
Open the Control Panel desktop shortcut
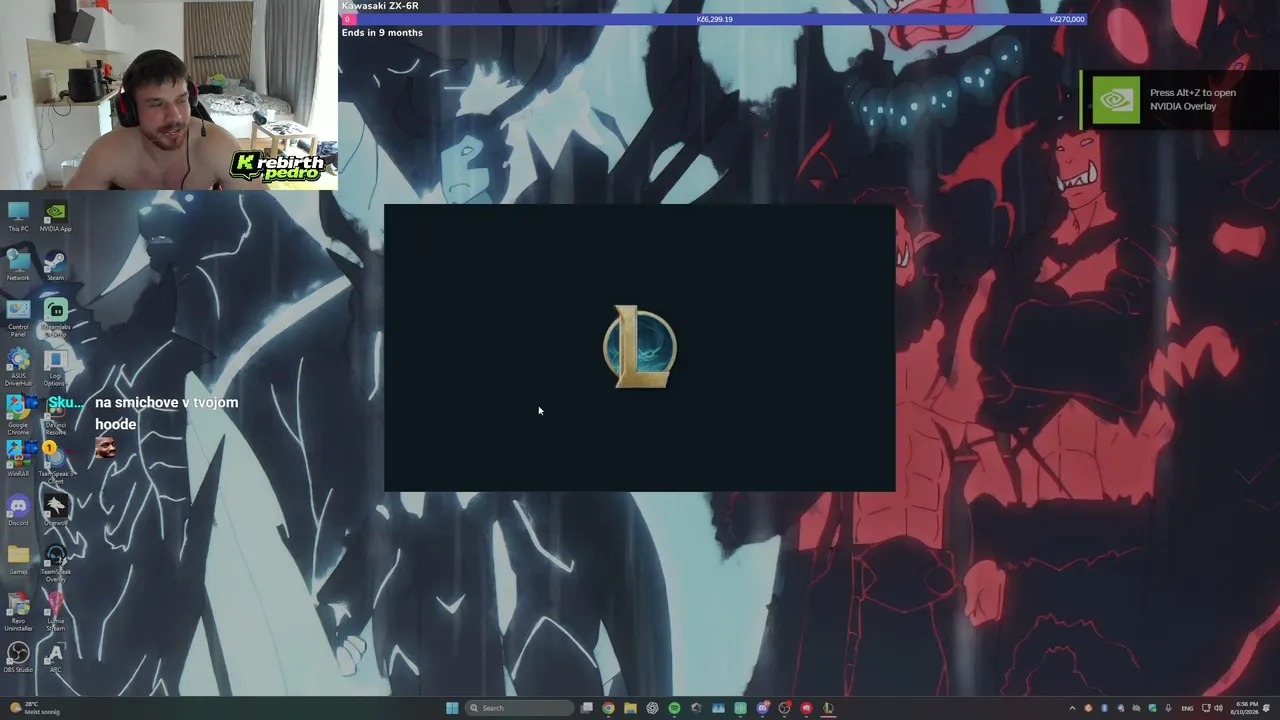(18, 317)
